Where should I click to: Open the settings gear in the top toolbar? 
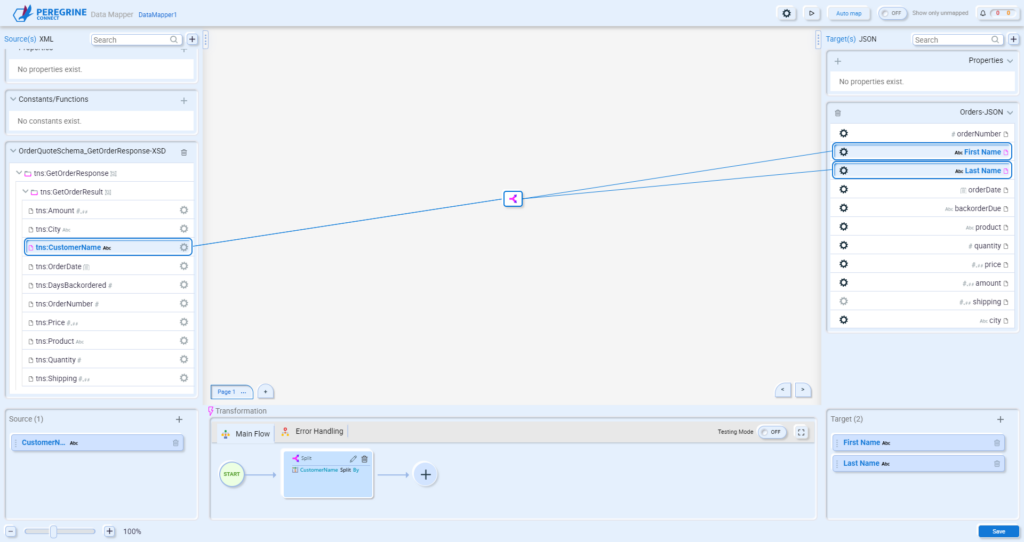787,13
